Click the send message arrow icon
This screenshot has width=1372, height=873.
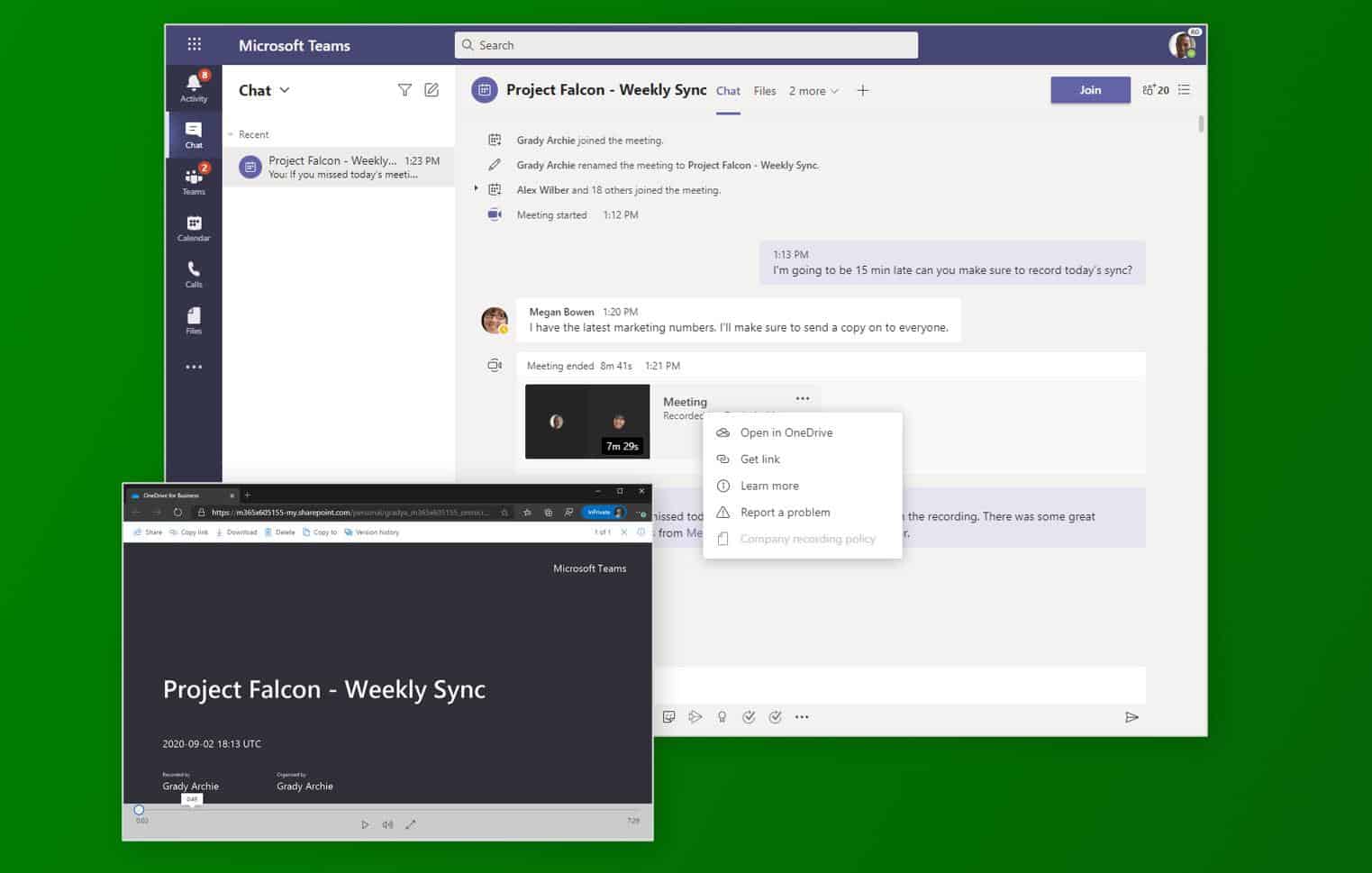[x=1131, y=717]
